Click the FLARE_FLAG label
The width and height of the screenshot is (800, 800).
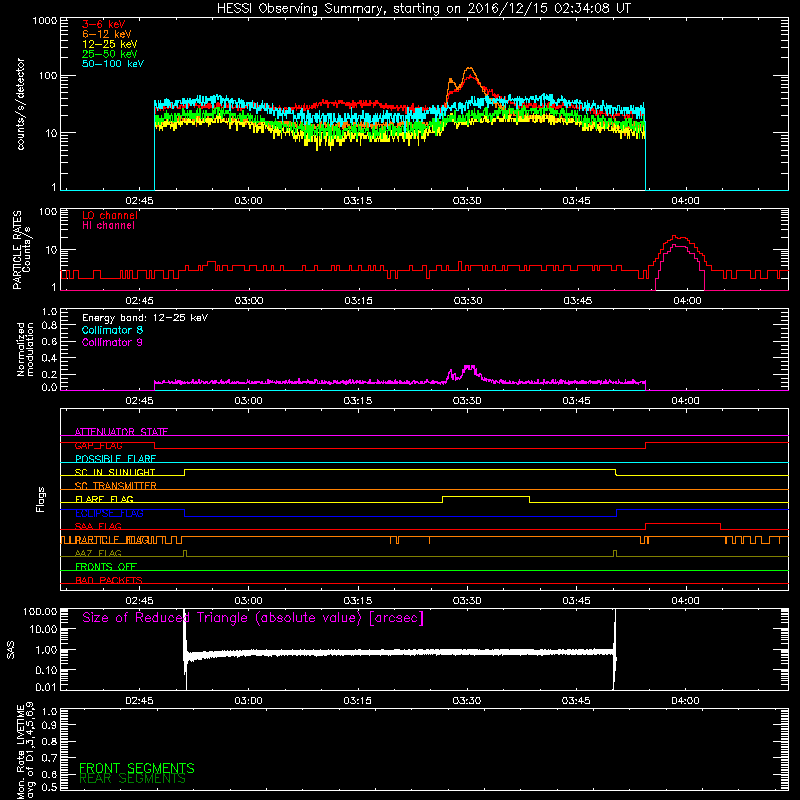click(104, 499)
